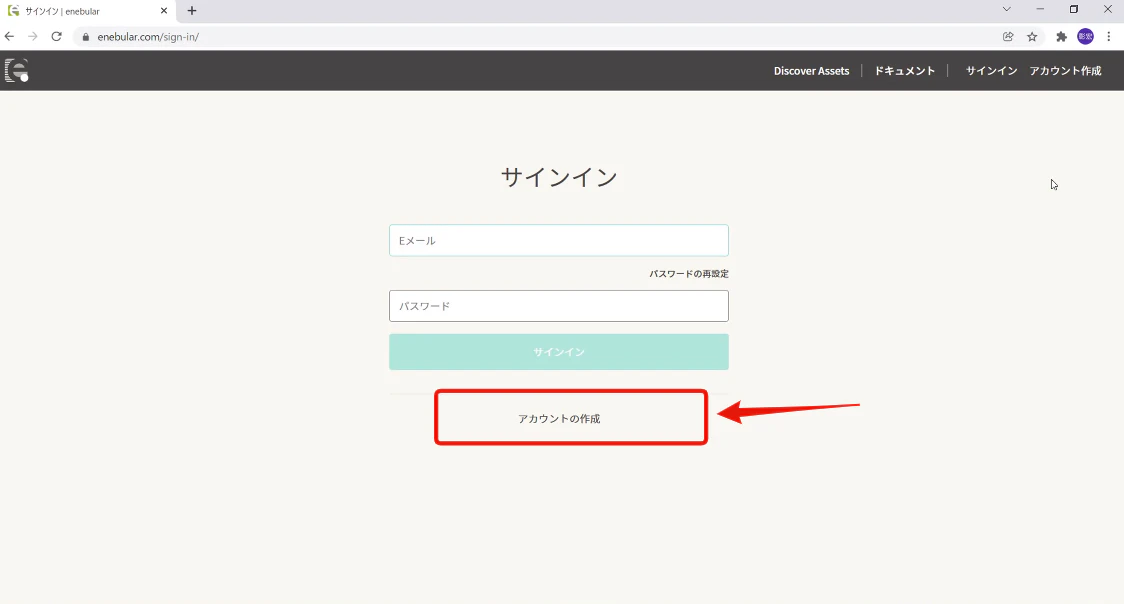Open Discover Assets in header
The height and width of the screenshot is (604, 1124).
(x=811, y=71)
